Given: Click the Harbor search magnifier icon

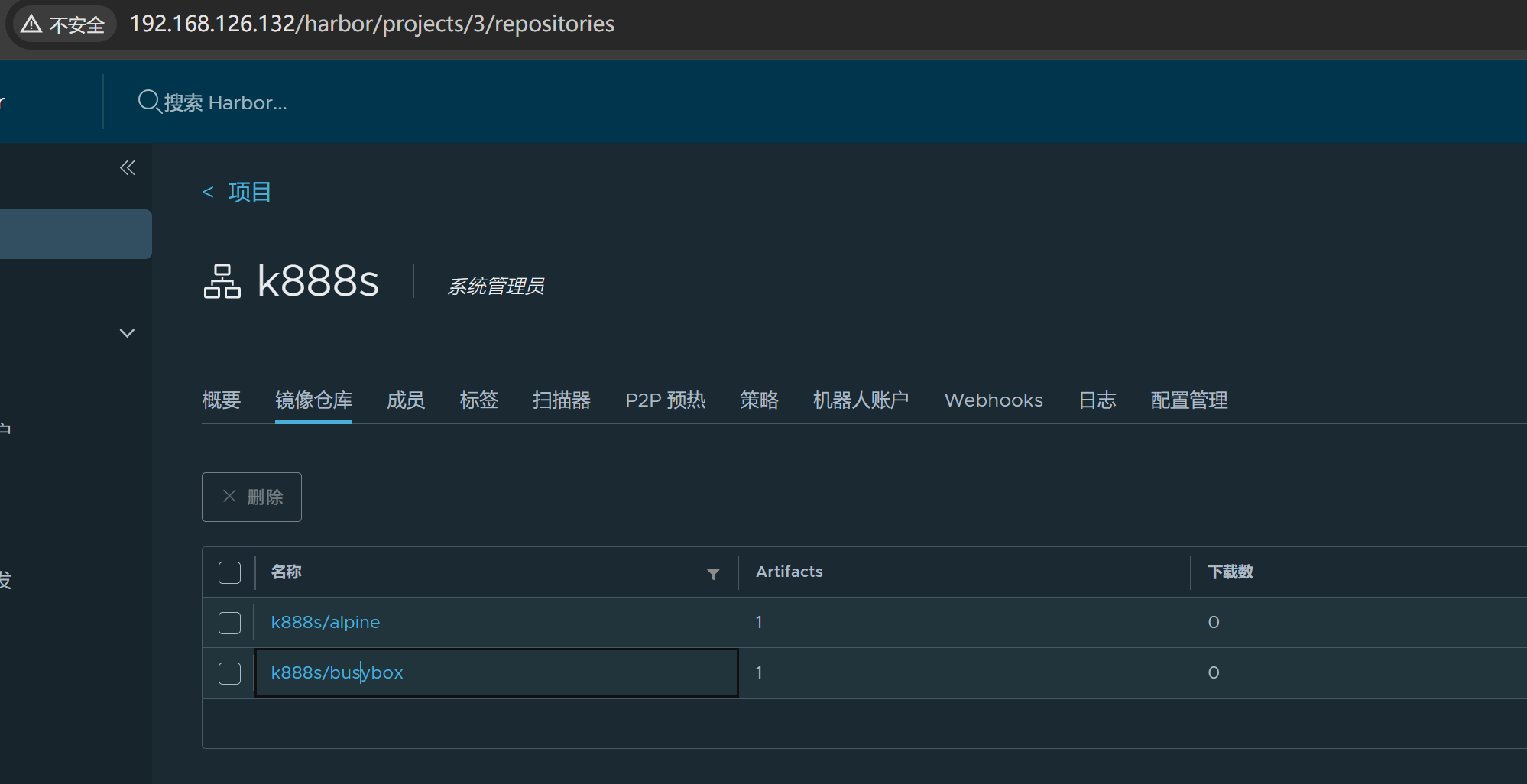Looking at the screenshot, I should [148, 102].
